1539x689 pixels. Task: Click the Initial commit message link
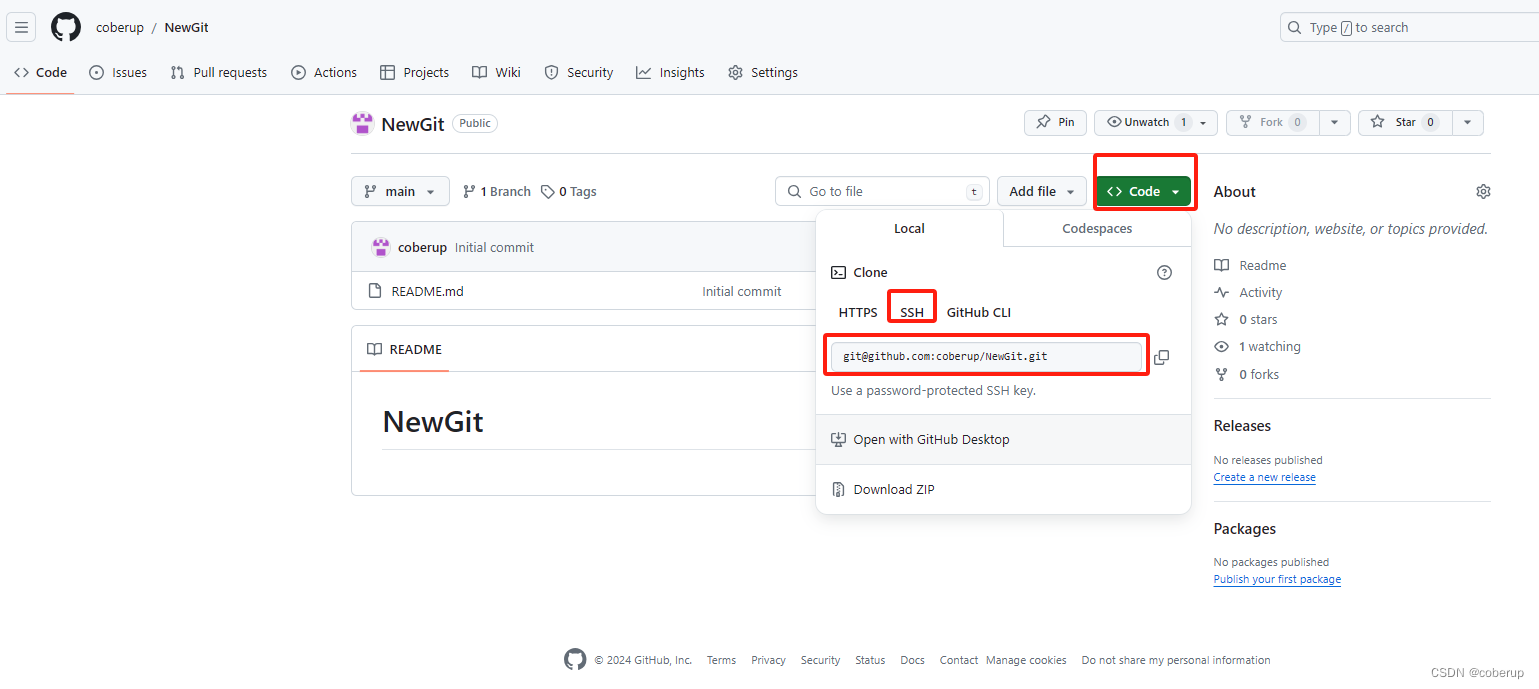click(494, 247)
